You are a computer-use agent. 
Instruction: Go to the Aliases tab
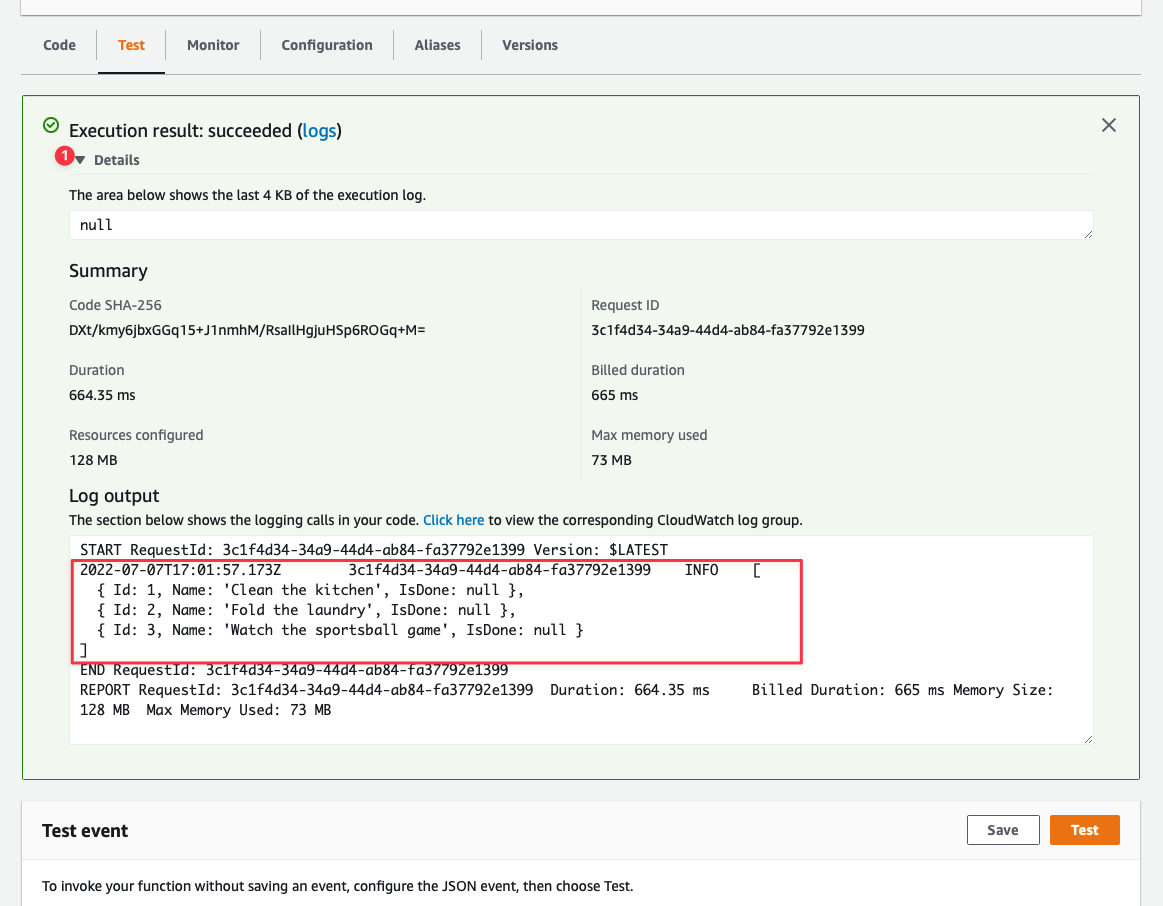tap(438, 45)
